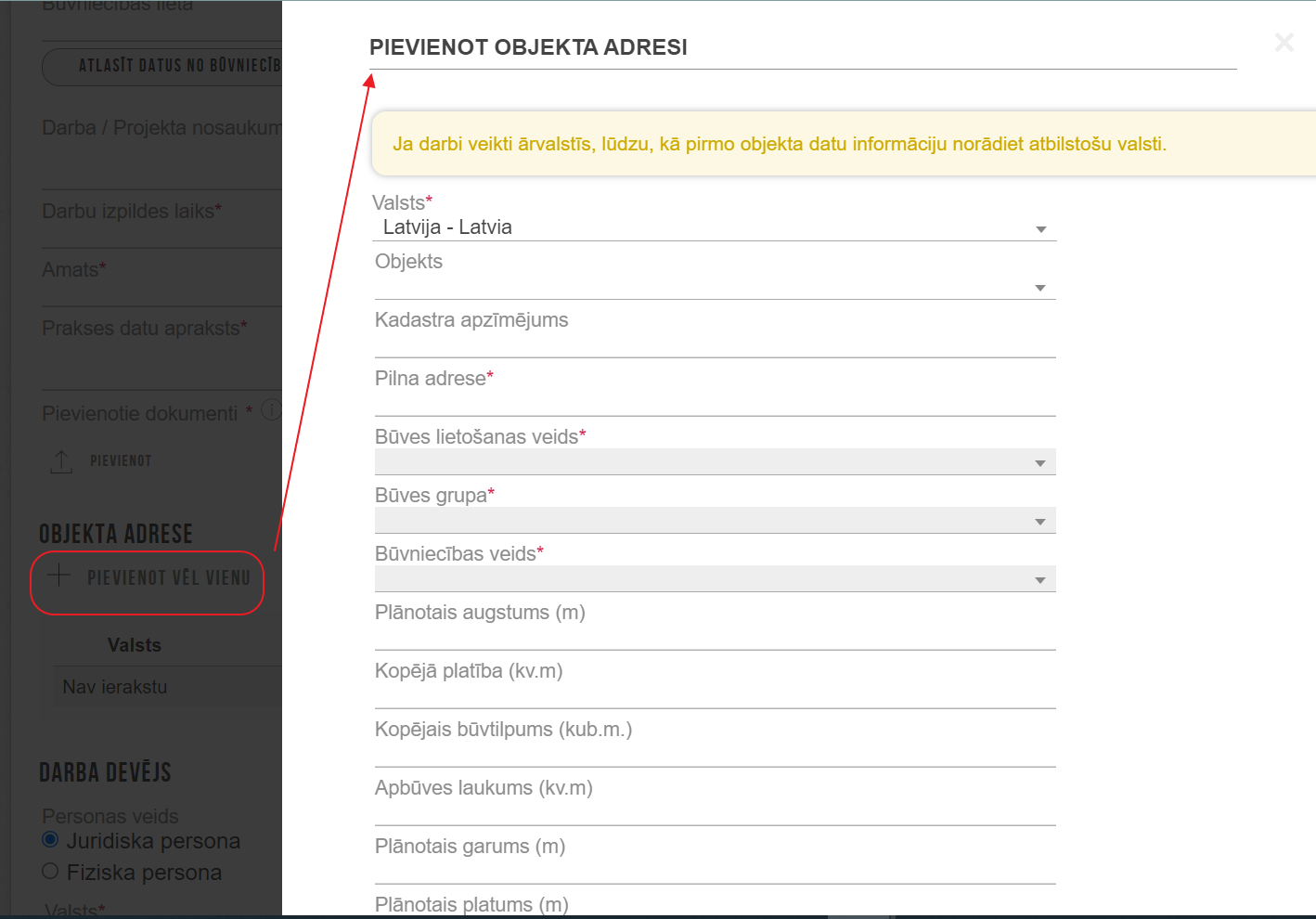Click Atlasīt datus no būvniecības button
Image resolution: width=1316 pixels, height=919 pixels.
161,67
